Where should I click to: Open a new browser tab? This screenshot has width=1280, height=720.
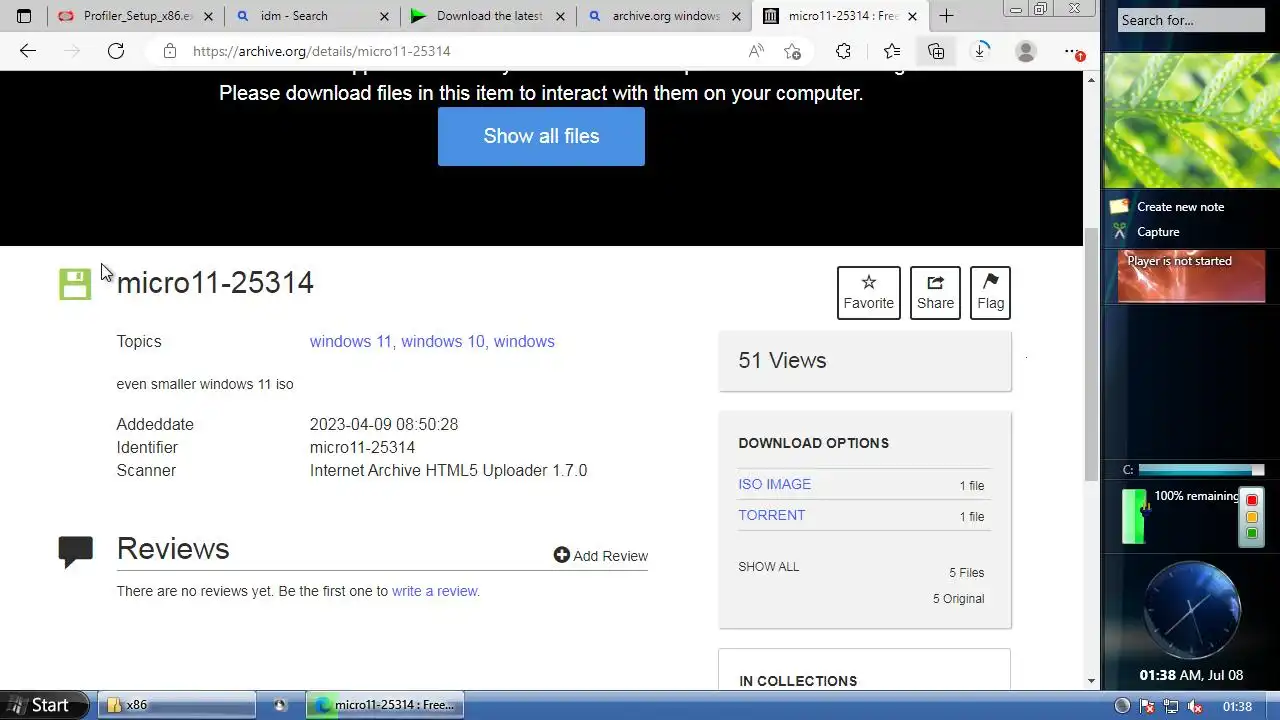(946, 16)
